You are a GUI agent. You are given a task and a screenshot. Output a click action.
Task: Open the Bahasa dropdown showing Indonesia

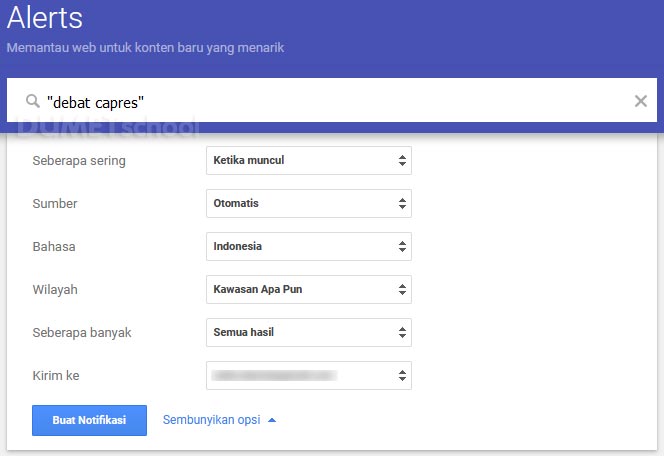pyautogui.click(x=309, y=246)
